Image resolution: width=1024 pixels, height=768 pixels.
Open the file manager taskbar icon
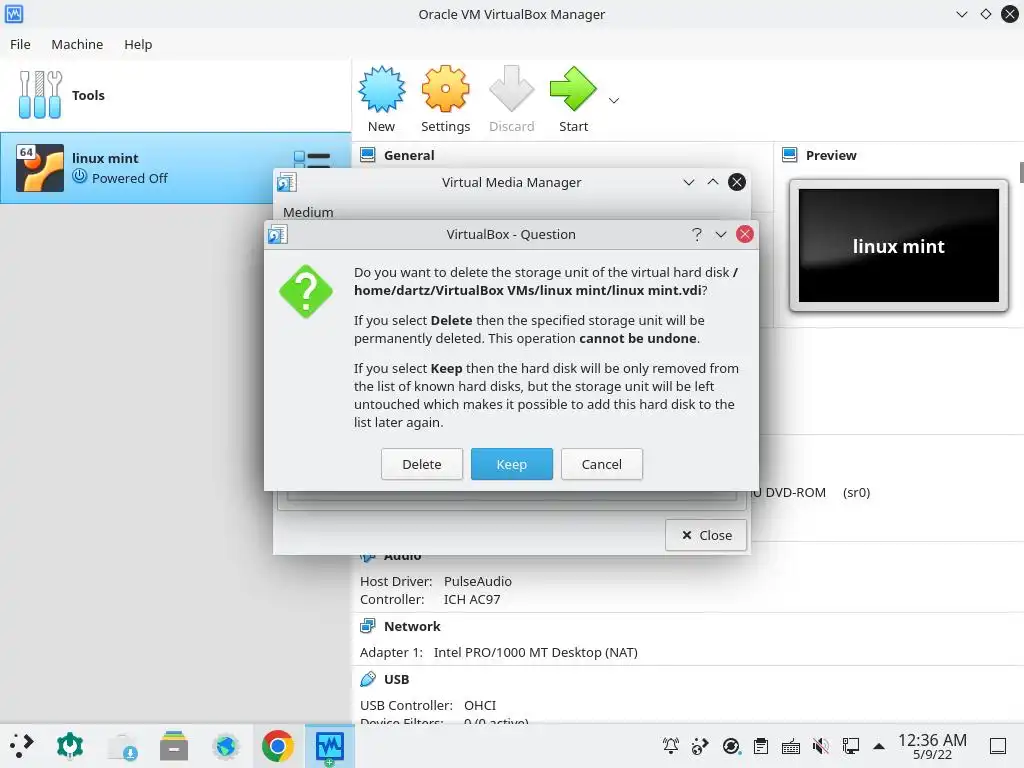[x=174, y=746]
